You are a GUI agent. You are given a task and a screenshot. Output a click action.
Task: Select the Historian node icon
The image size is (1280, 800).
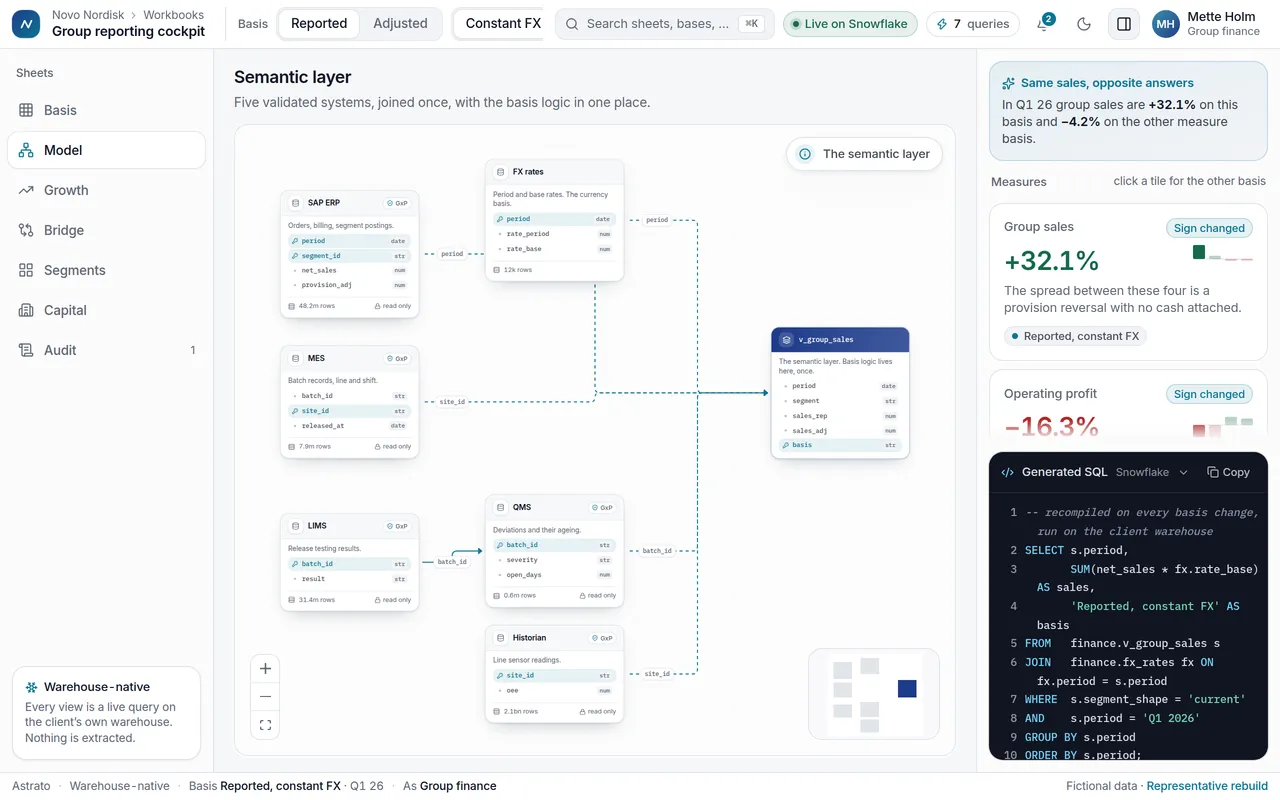pos(501,638)
